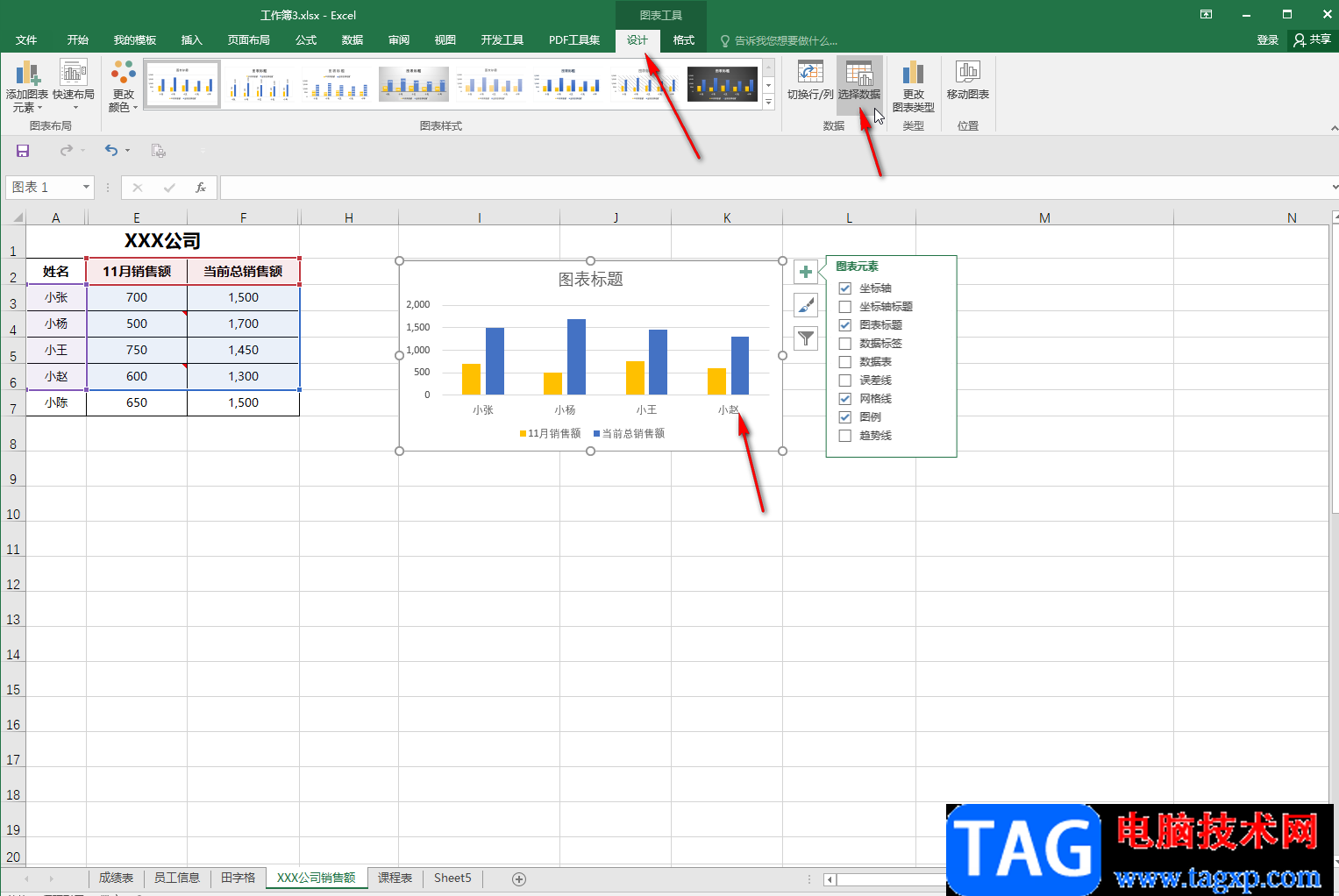
Task: Select the gray background chart style thumbnail
Action: pyautogui.click(x=414, y=84)
